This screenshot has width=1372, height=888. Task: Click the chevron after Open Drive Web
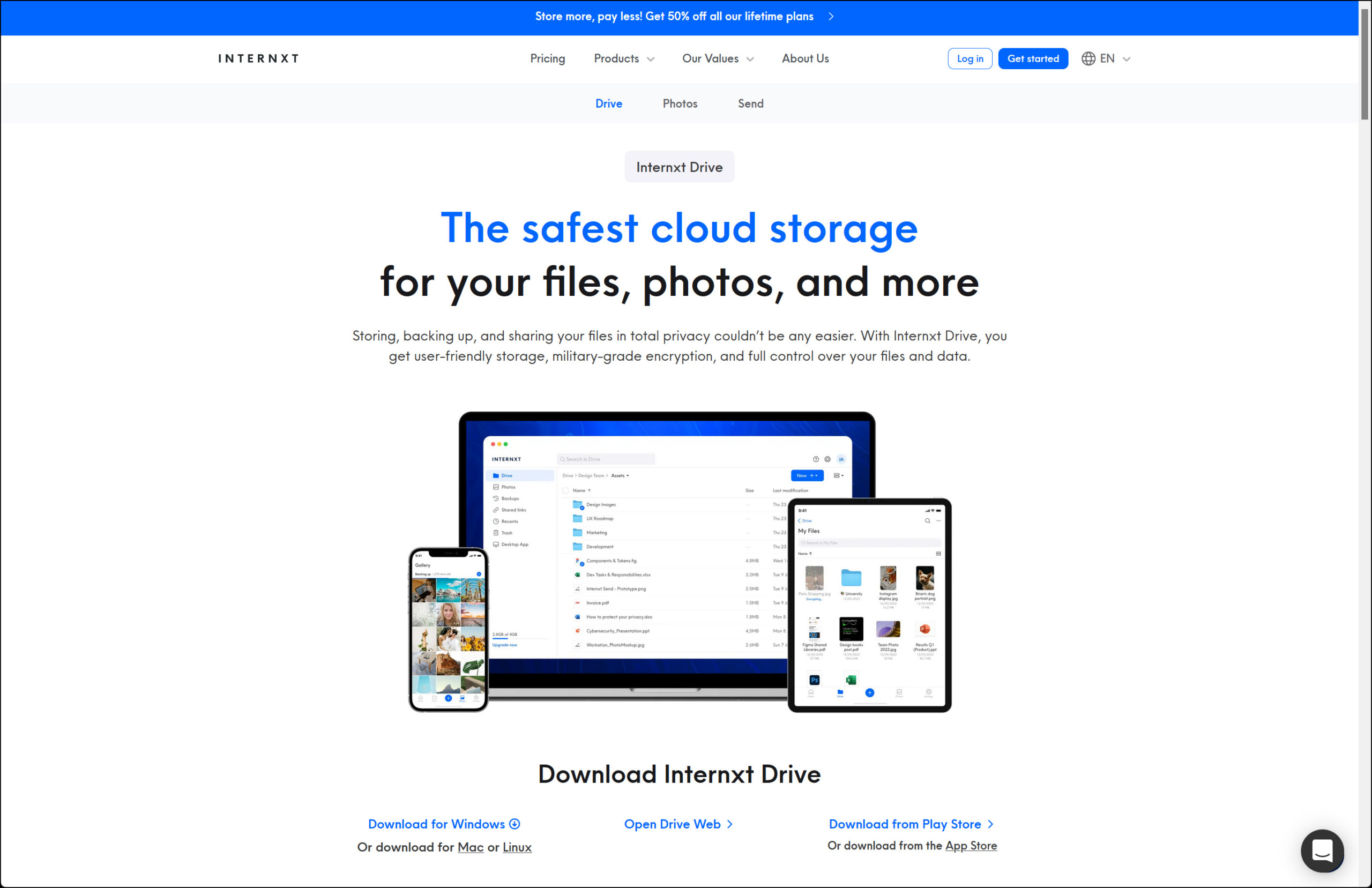tap(730, 824)
